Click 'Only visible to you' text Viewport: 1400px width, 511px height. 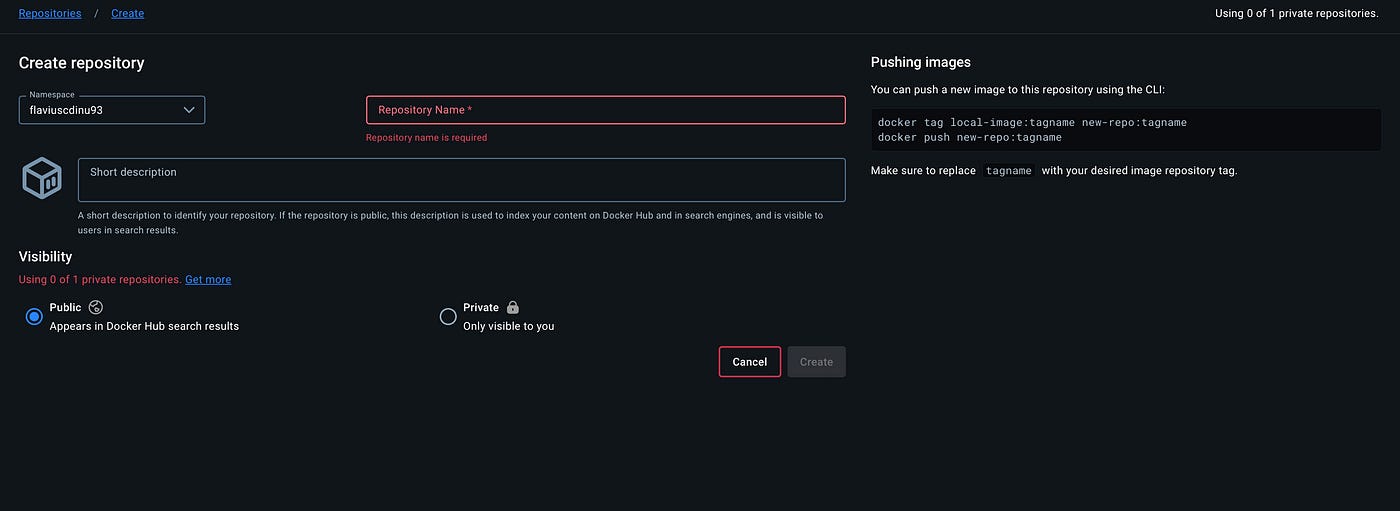[508, 326]
